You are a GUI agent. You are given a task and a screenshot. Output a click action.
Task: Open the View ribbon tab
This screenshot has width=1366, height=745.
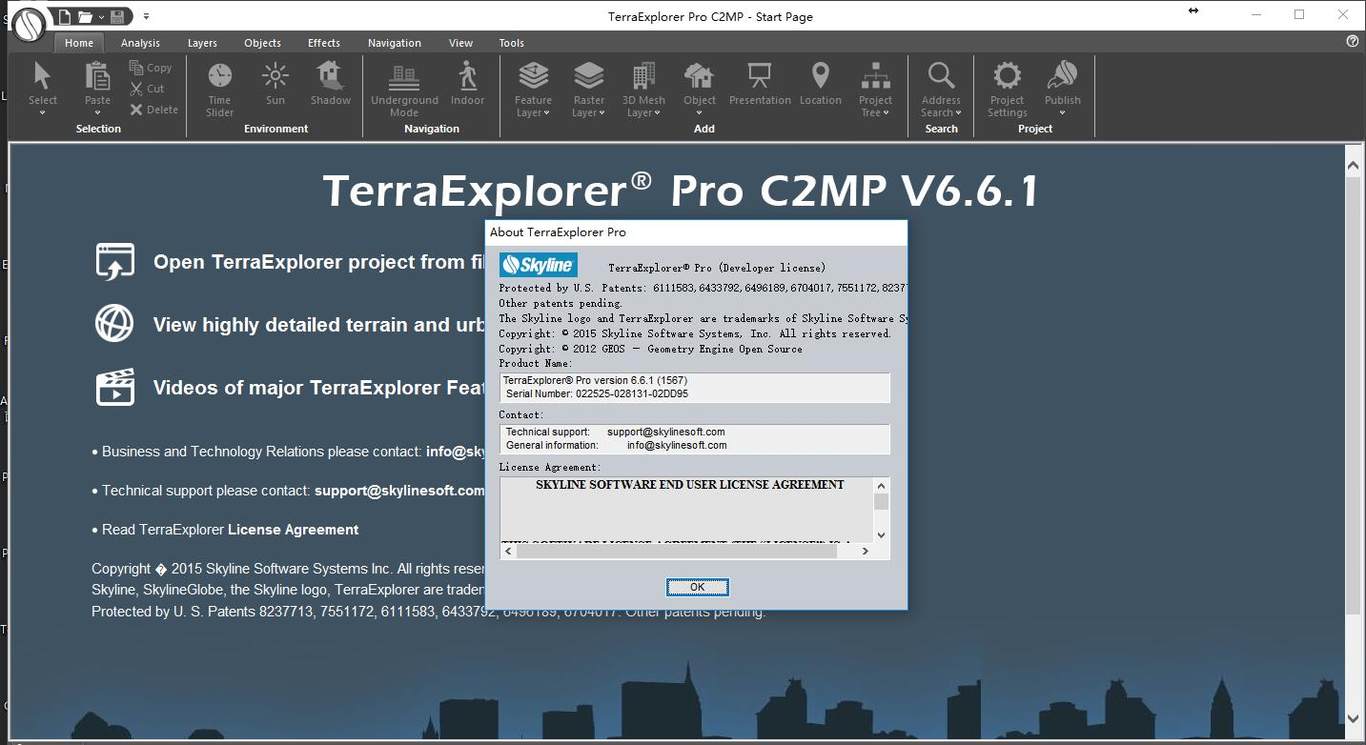461,43
